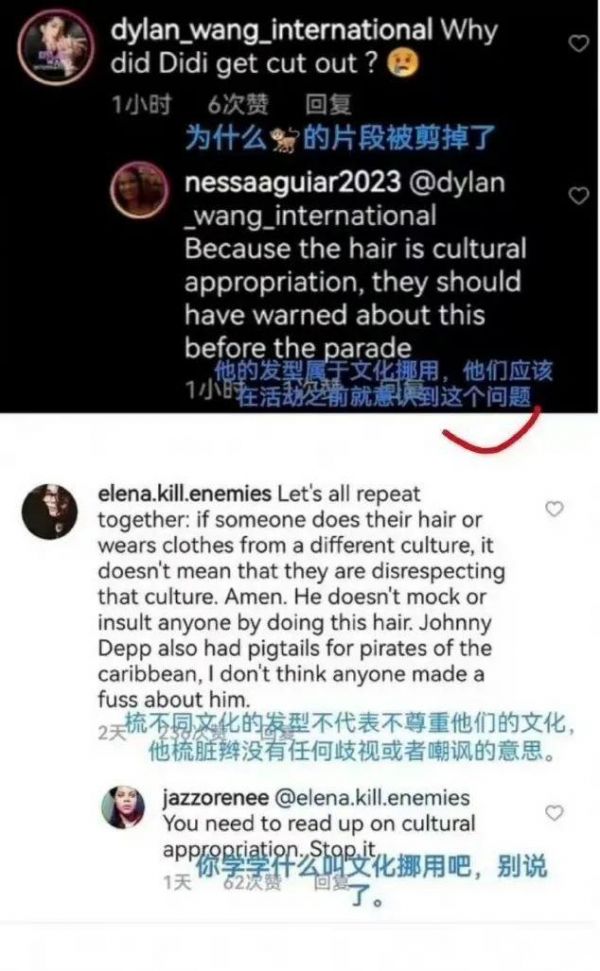The image size is (600, 971).
Task: Open dylan_wang_international's profile picture
Action: (x=56, y=46)
